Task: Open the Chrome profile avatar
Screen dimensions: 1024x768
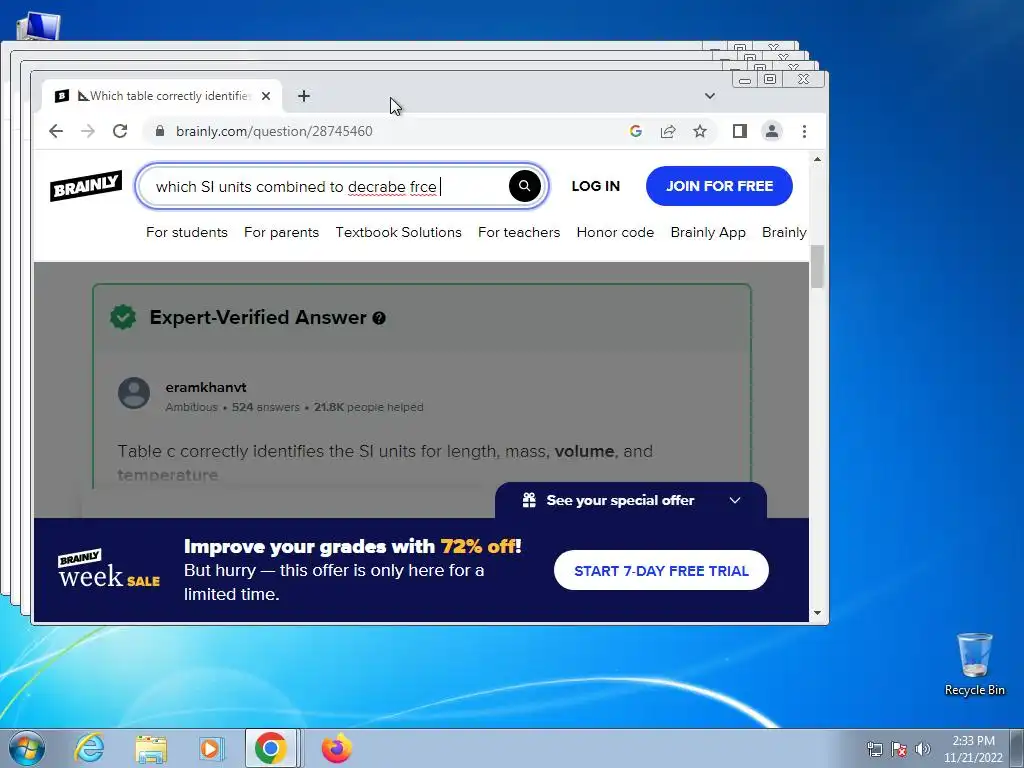Action: 772,131
